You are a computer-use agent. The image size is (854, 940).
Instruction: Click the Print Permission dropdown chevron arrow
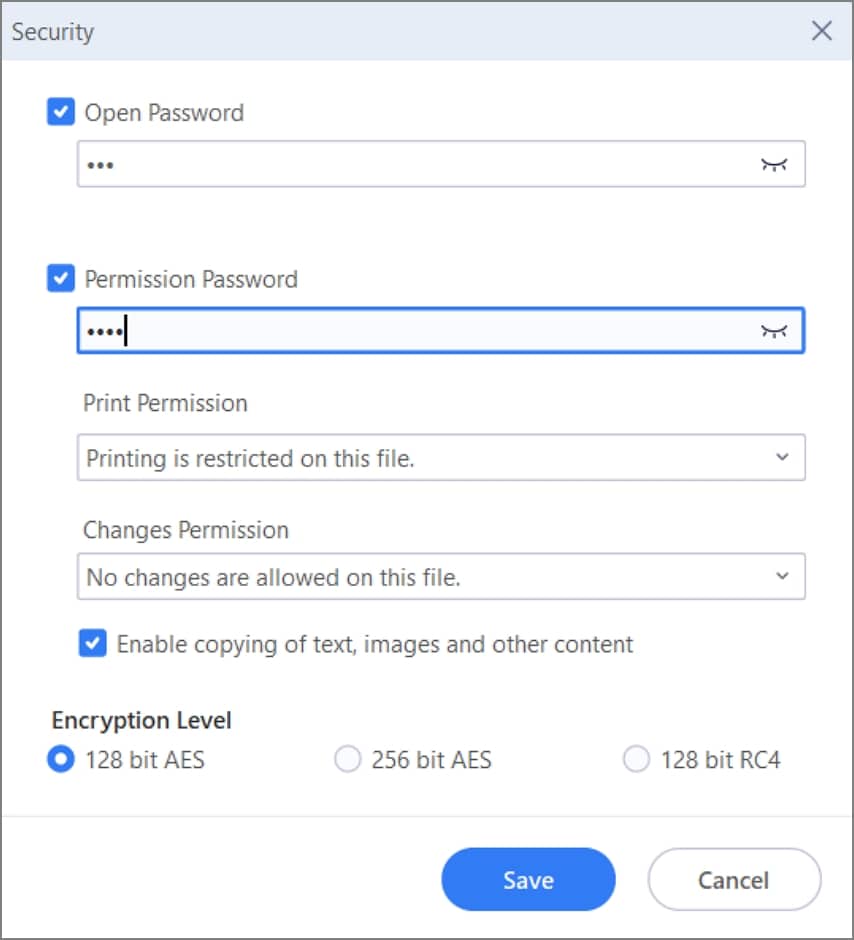pyautogui.click(x=782, y=458)
